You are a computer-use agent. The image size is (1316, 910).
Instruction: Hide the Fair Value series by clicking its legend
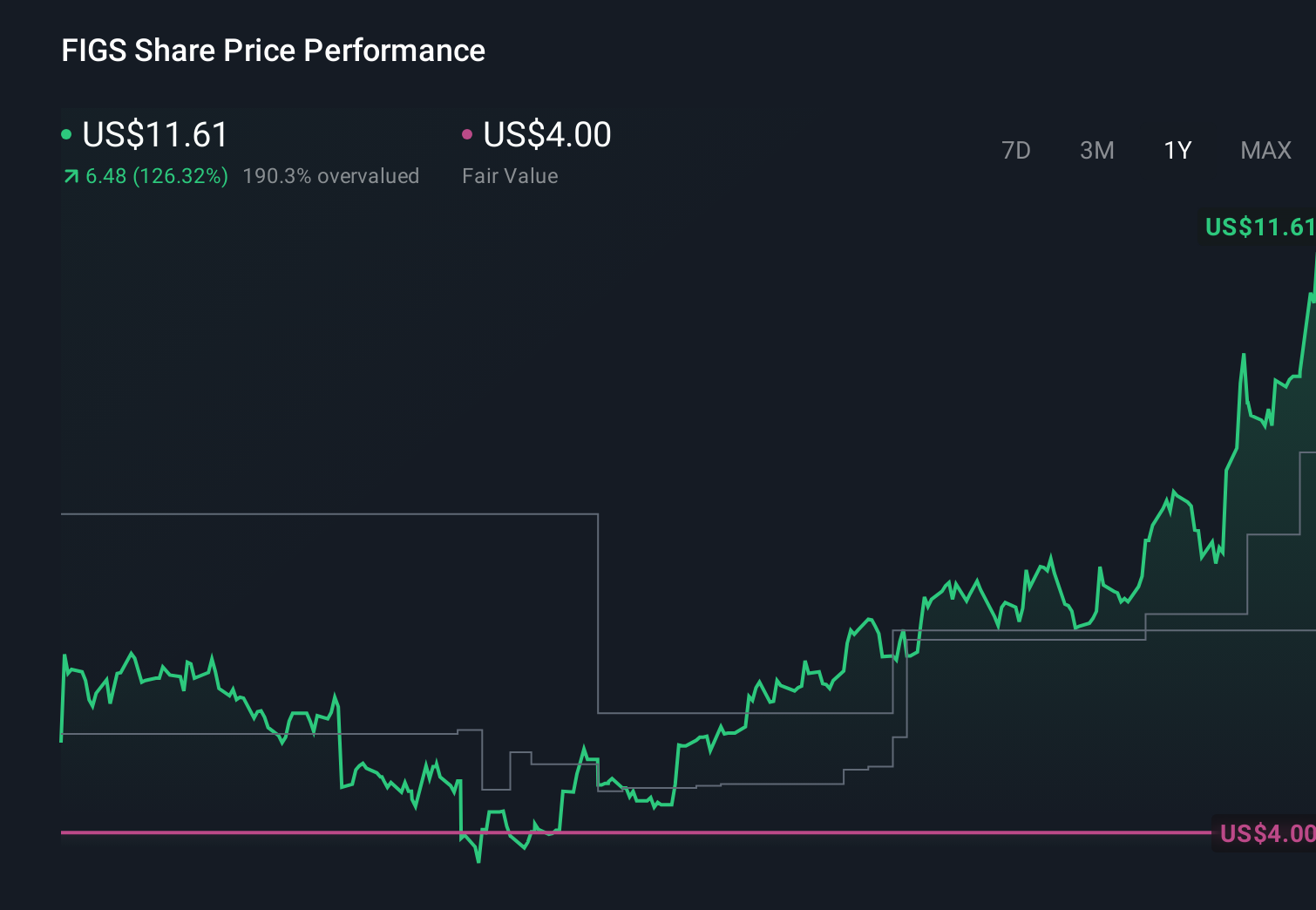coord(510,175)
